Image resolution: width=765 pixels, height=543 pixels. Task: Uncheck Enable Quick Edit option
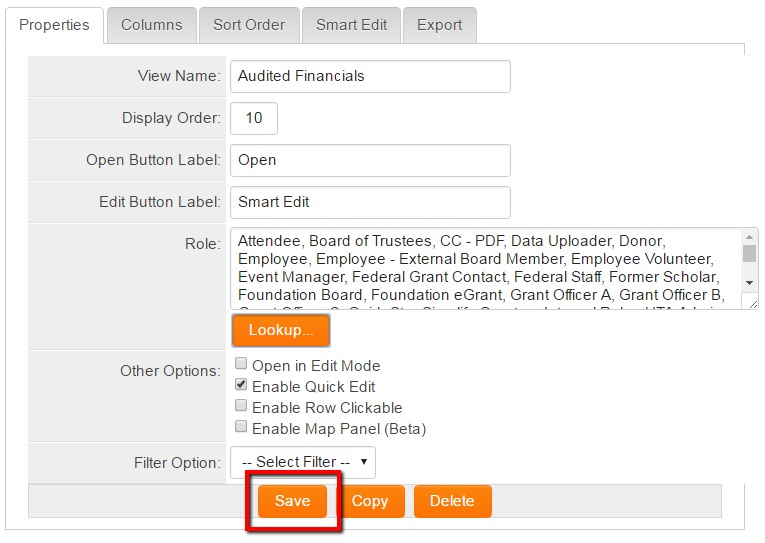(241, 386)
